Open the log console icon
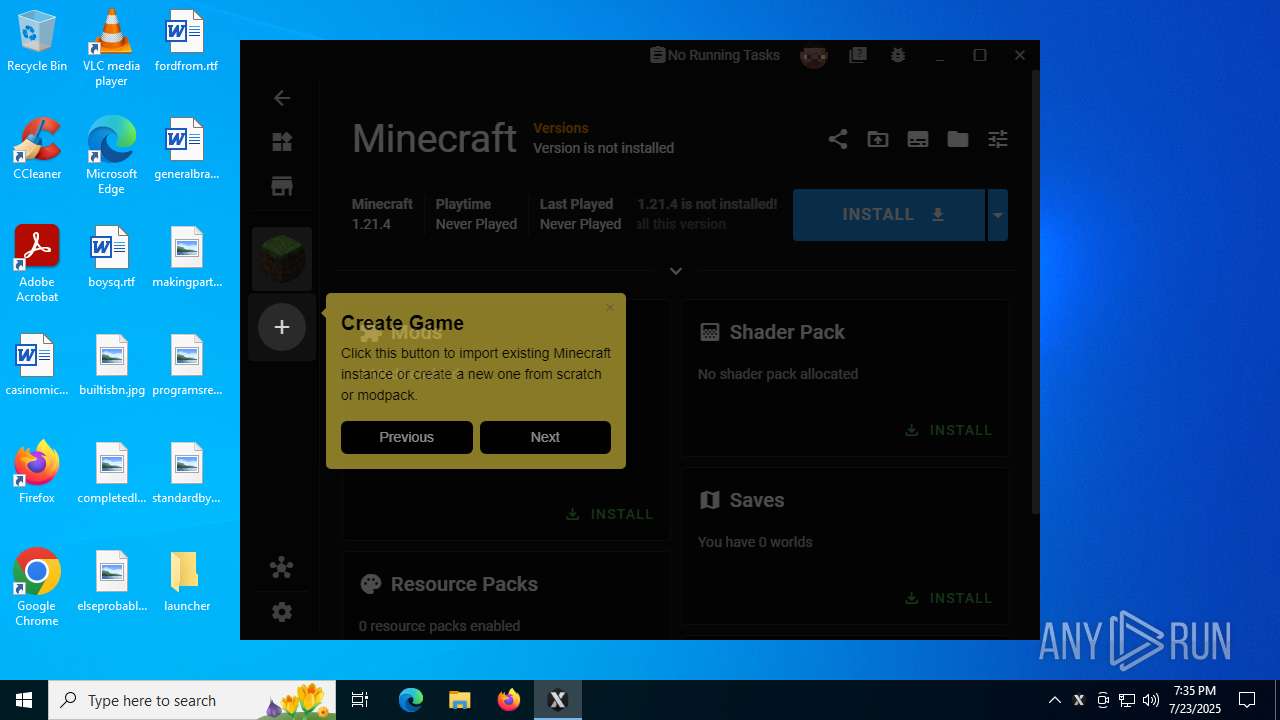The width and height of the screenshot is (1280, 720). [918, 139]
